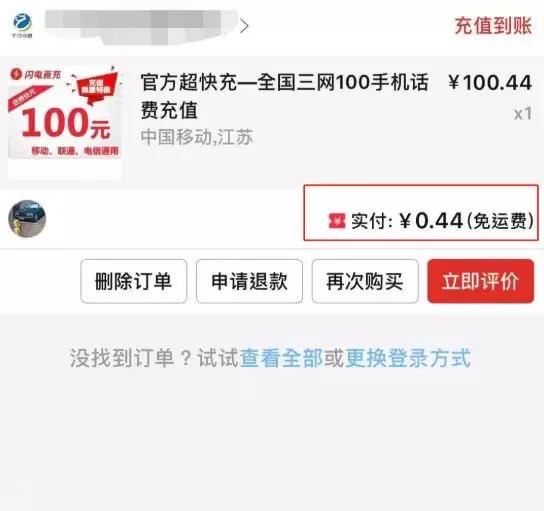Click the red 立即评价 button
The width and height of the screenshot is (544, 511).
[x=481, y=281]
